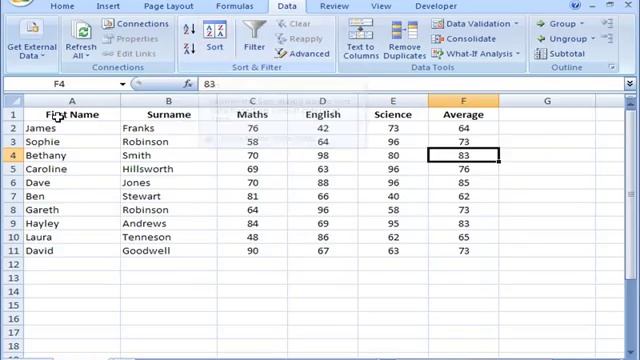Open What-If Analysis

pos(472,53)
